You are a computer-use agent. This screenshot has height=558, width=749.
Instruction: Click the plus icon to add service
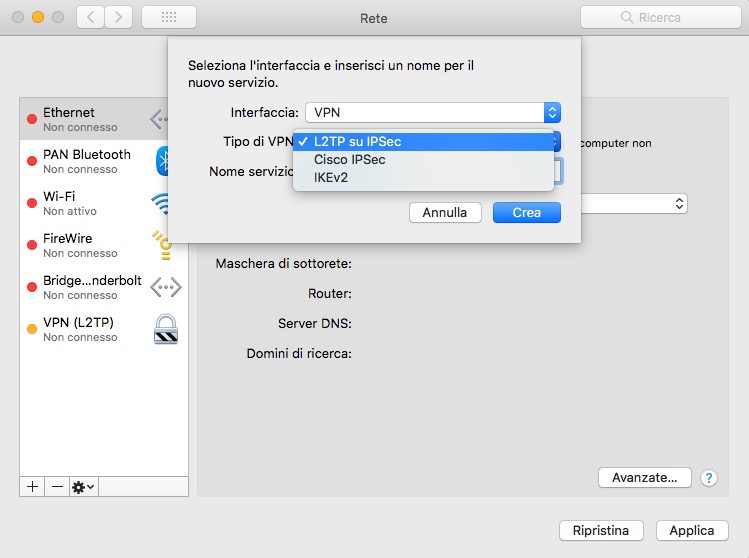click(x=32, y=486)
